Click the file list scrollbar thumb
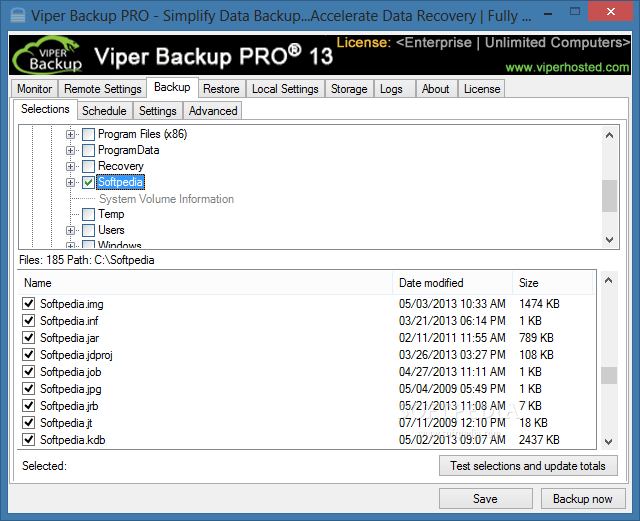The height and width of the screenshot is (521, 640). (x=609, y=375)
